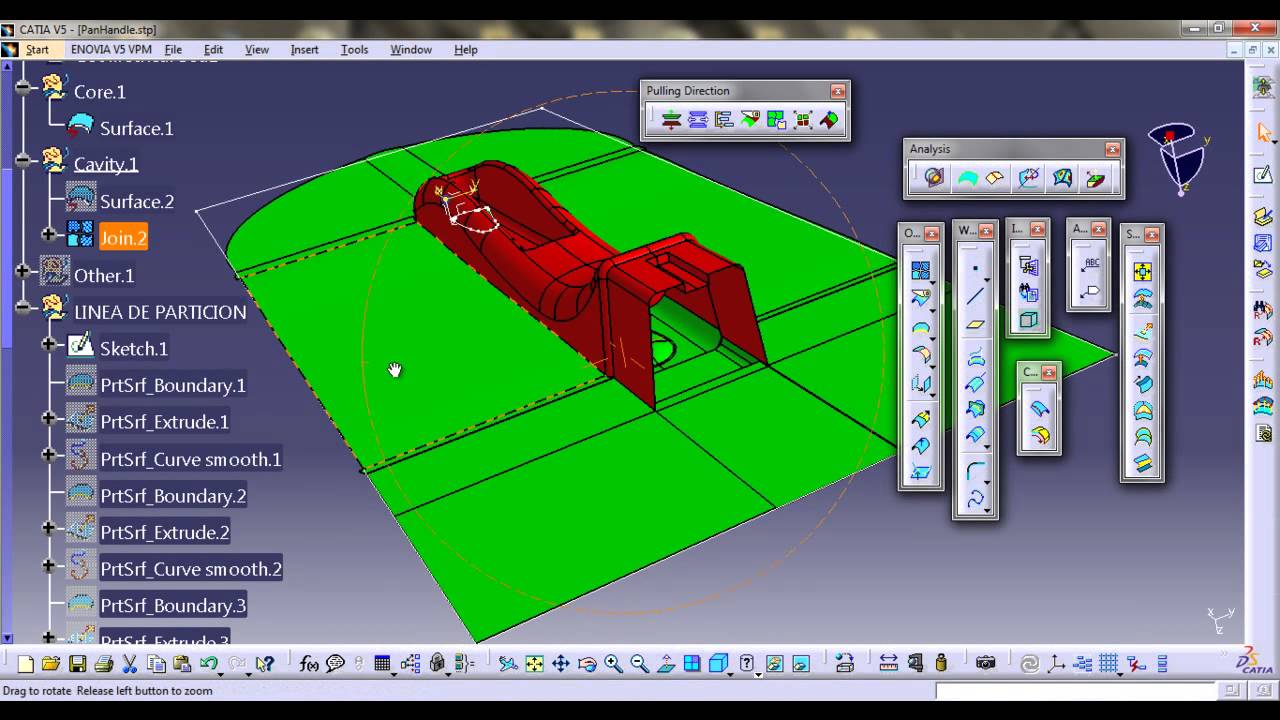Click the Text with Leader ABC icon

click(x=1090, y=265)
